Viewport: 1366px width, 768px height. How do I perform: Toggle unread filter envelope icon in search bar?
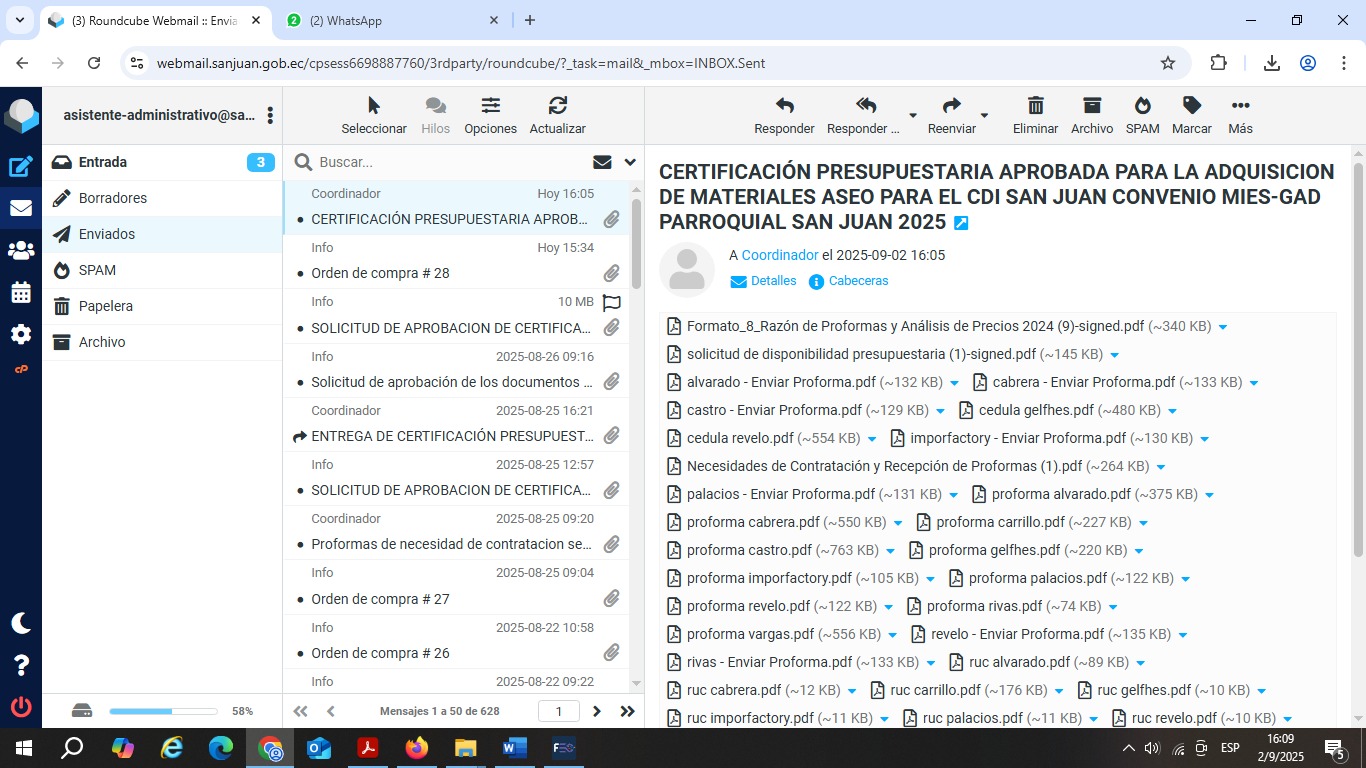point(602,162)
